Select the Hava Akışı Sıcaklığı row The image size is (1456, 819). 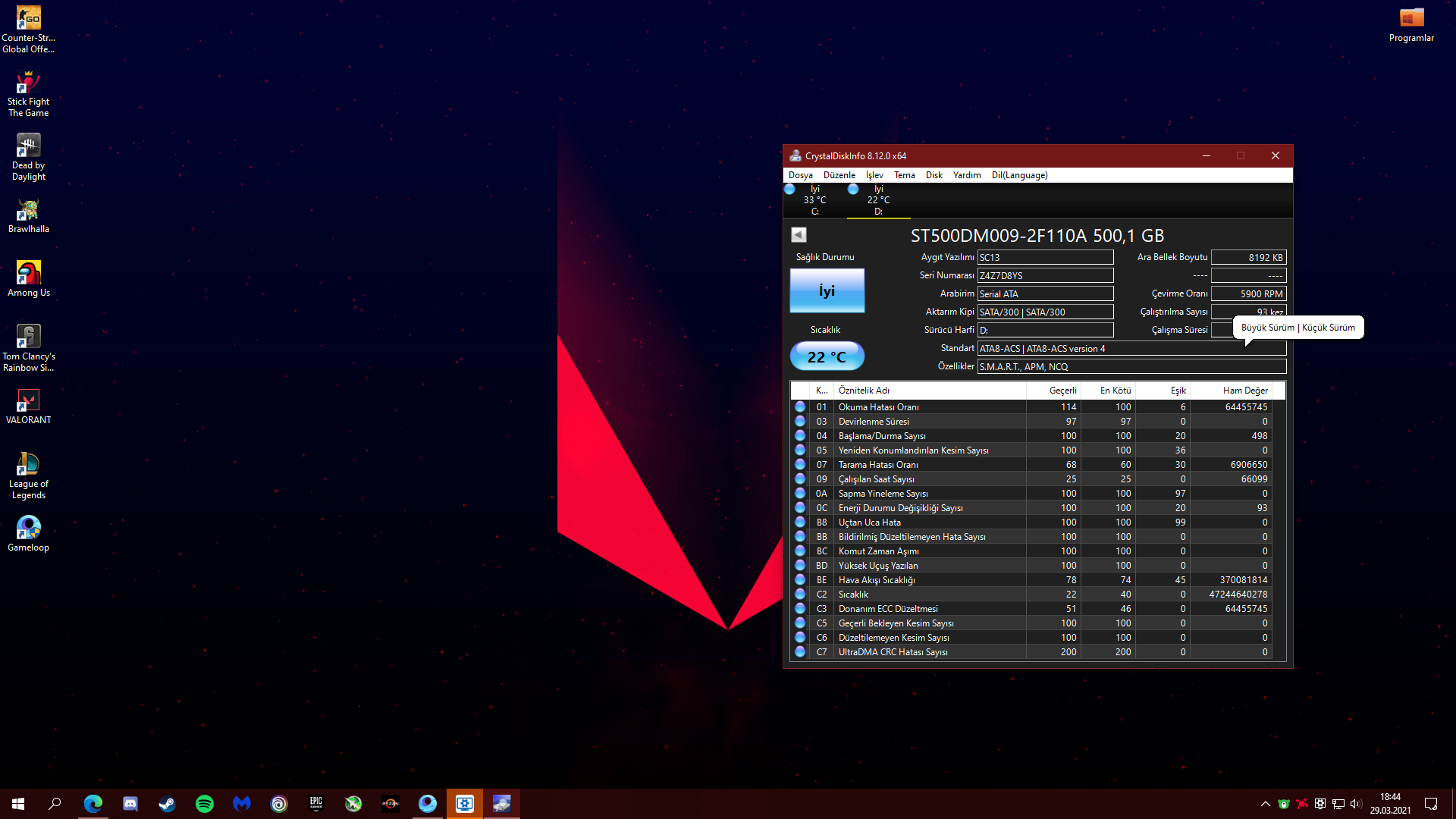click(x=1031, y=580)
